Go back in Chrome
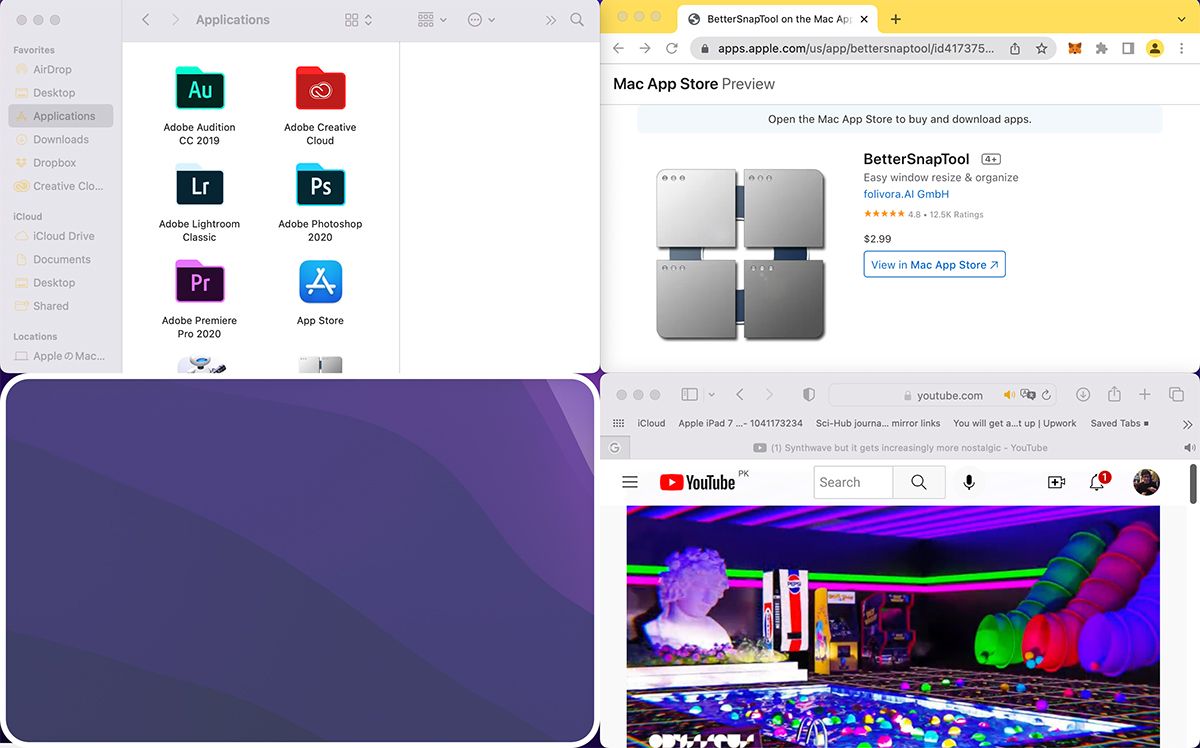The width and height of the screenshot is (1200, 748). (618, 48)
